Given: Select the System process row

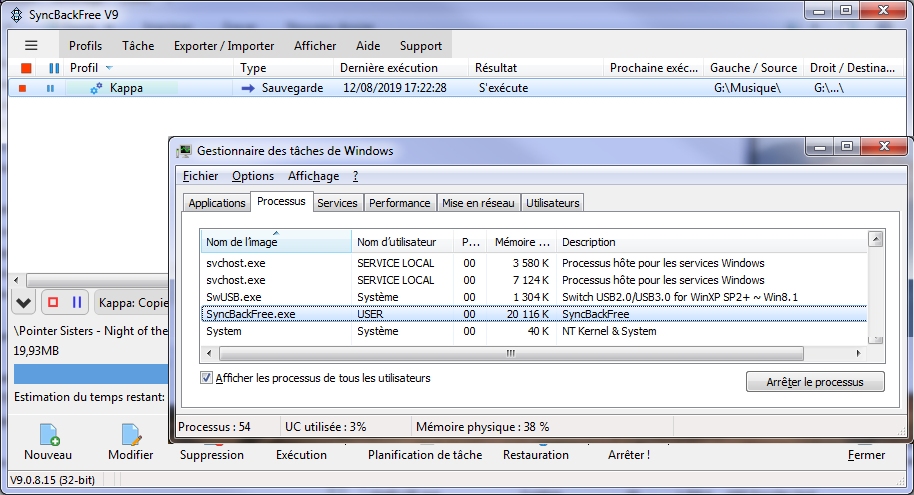Looking at the screenshot, I should tap(534, 331).
